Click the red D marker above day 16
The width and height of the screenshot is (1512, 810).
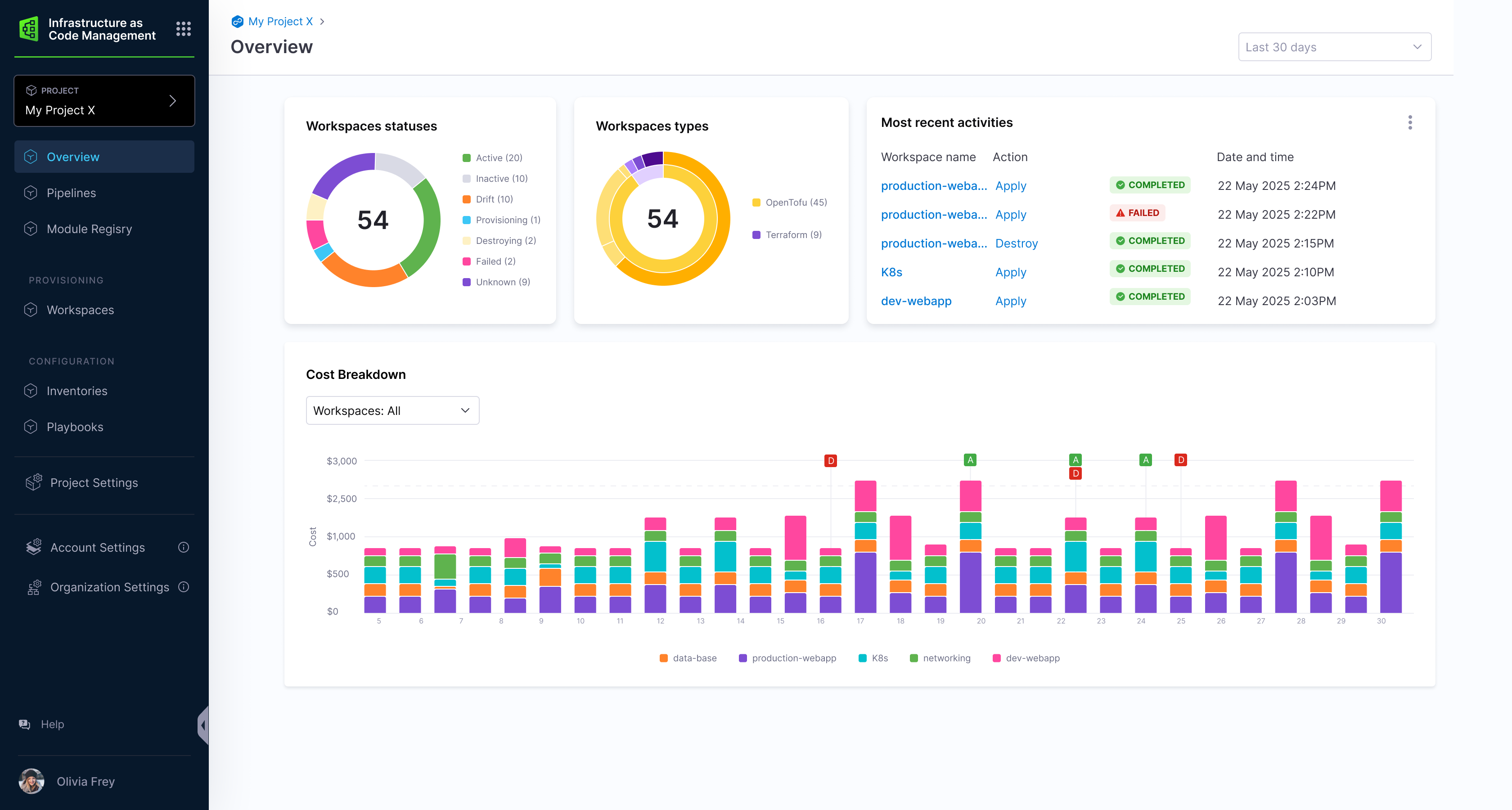point(831,461)
